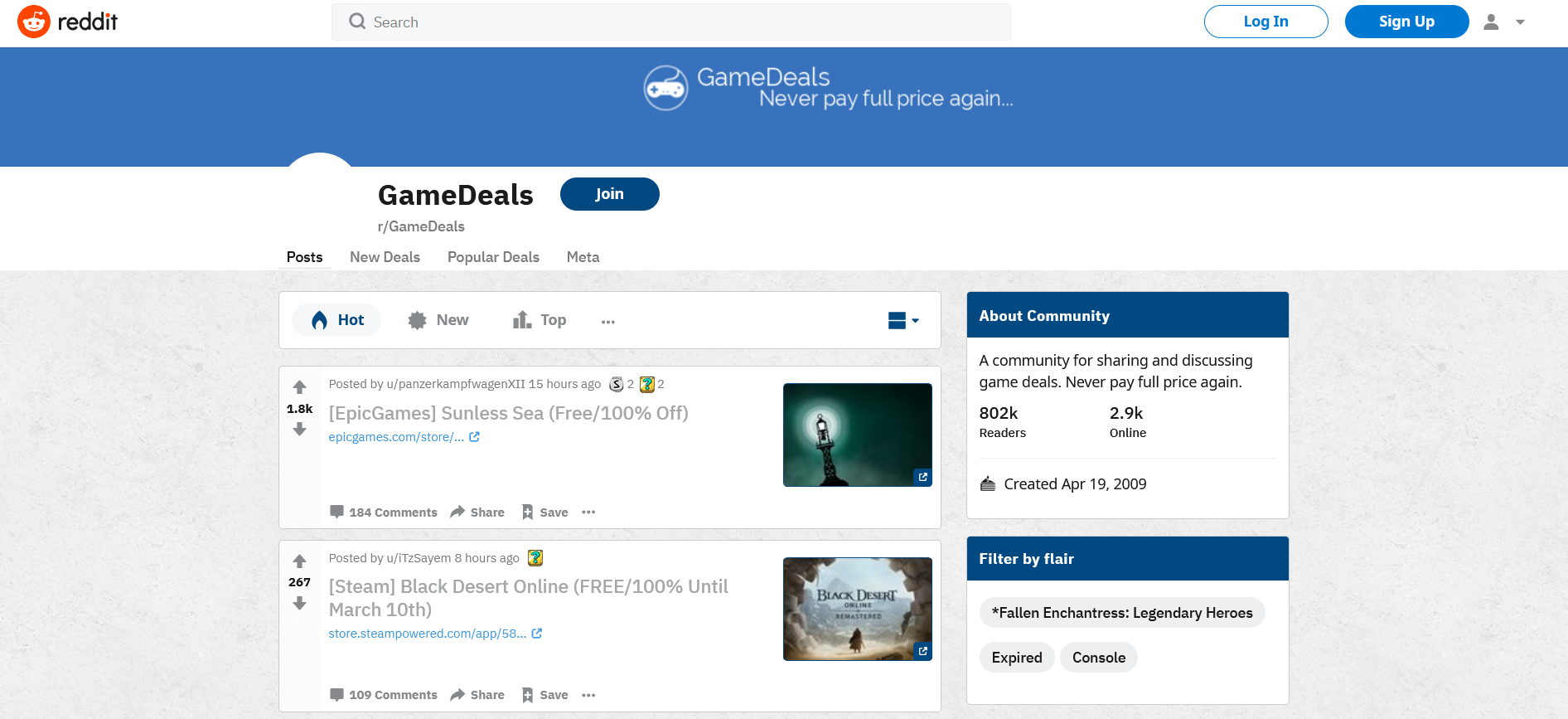Viewport: 1568px width, 719px height.
Task: Focus the Reddit search field
Action: tap(671, 22)
